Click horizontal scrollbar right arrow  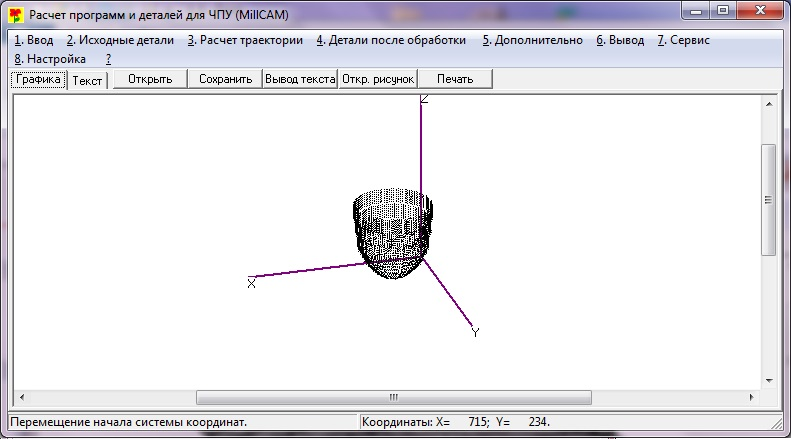point(752,398)
